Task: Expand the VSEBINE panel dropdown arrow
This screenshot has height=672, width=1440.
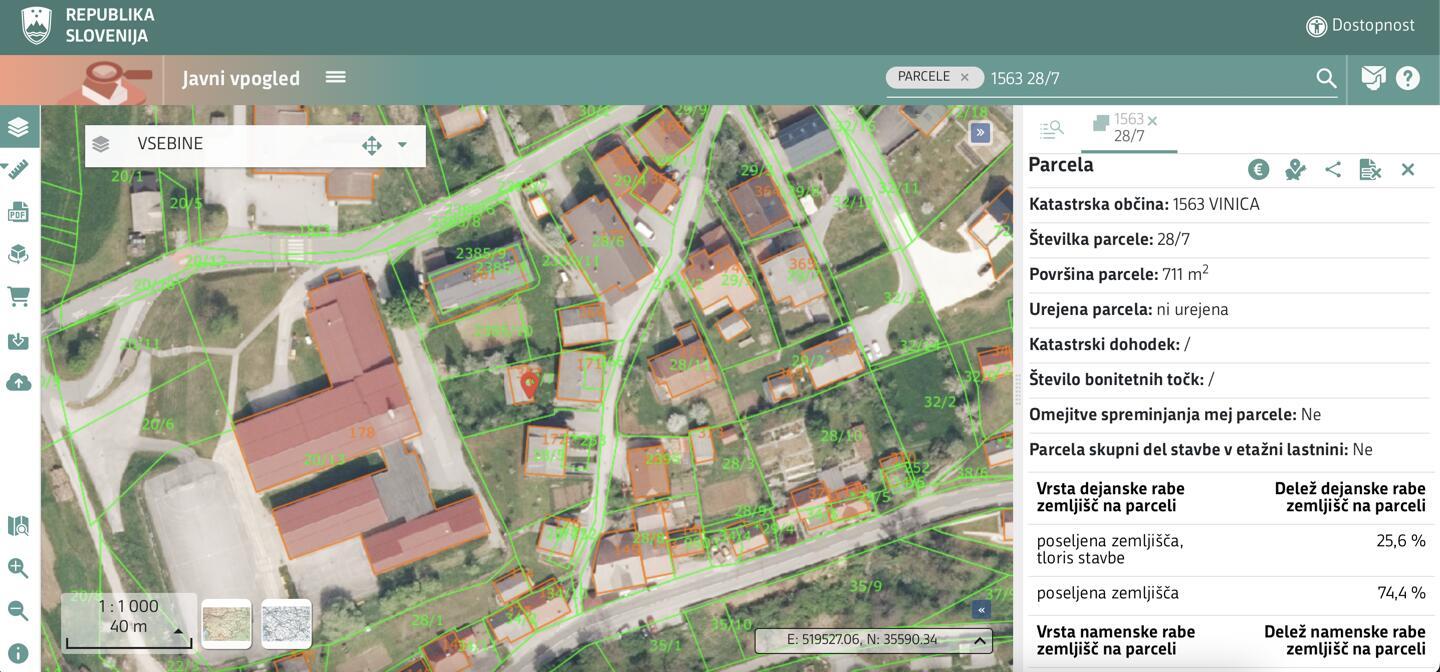Action: pyautogui.click(x=402, y=145)
